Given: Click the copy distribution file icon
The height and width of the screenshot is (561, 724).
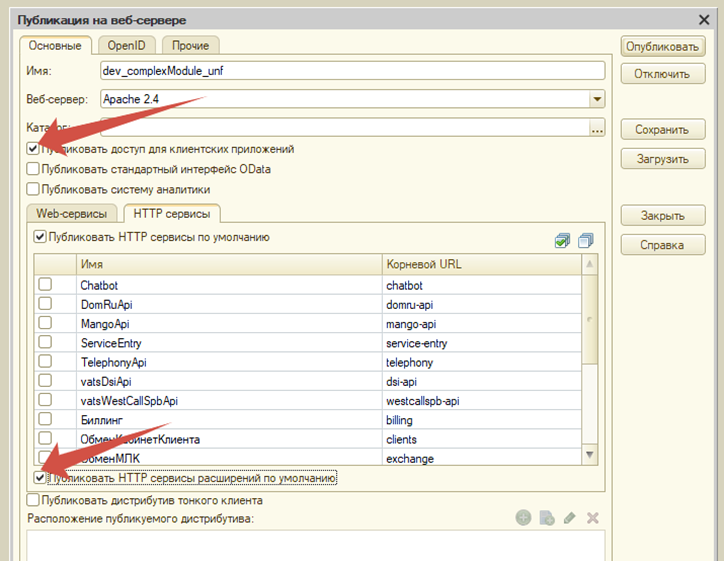Looking at the screenshot, I should click(x=546, y=518).
